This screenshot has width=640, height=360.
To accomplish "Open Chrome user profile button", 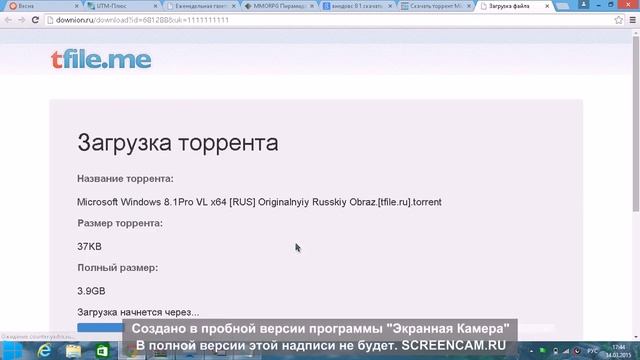I will point(584,4).
